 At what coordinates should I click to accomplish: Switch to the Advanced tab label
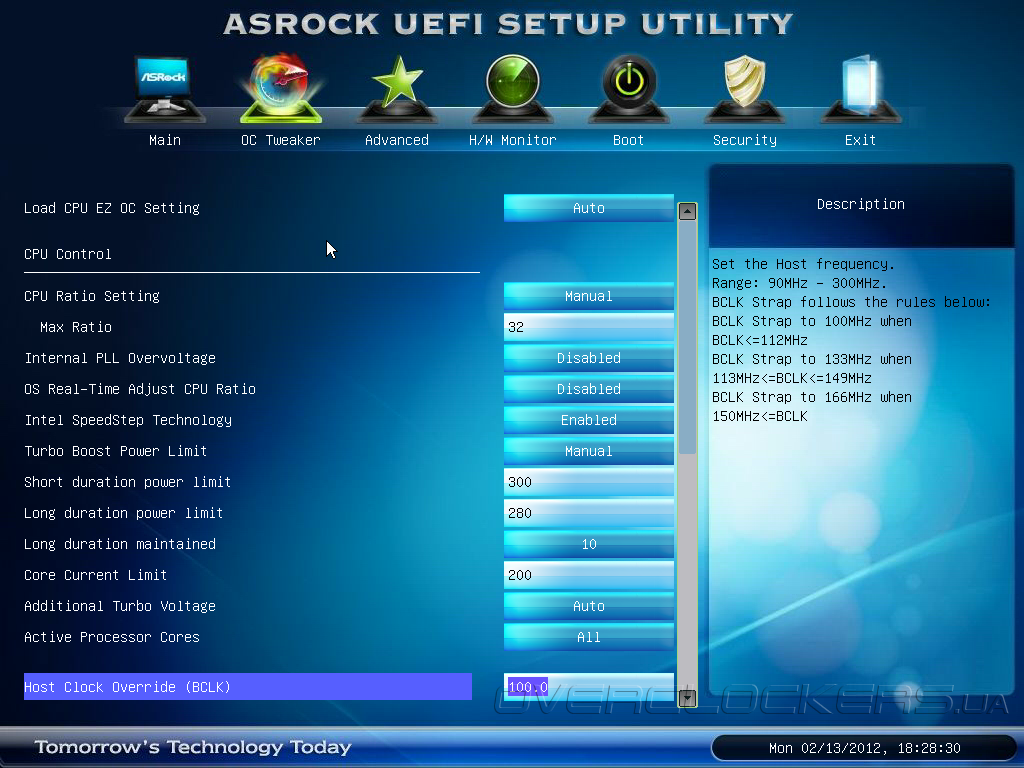(x=396, y=140)
